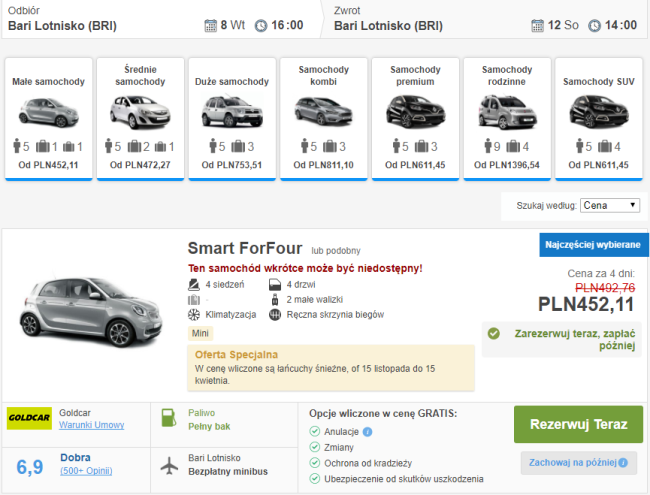Click Zachowaj na później button
Screen dimensions: 650x495
tap(579, 463)
